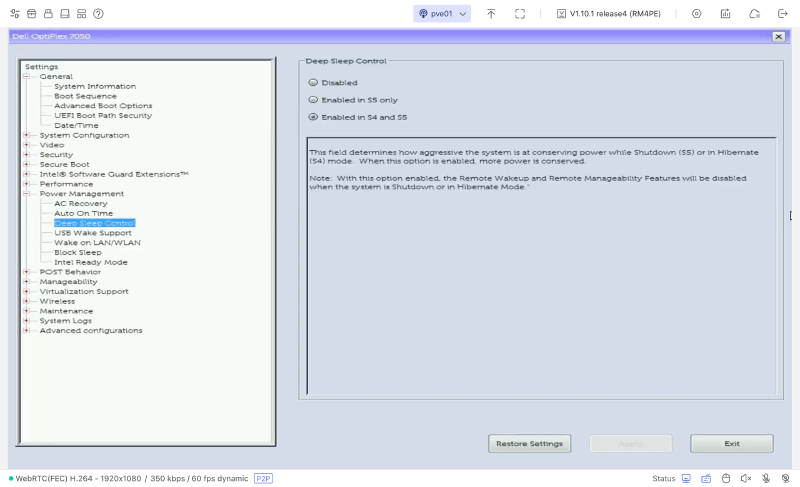Image resolution: width=800 pixels, height=487 pixels.
Task: Click the last crossed-out icon in status bar
Action: (x=786, y=478)
